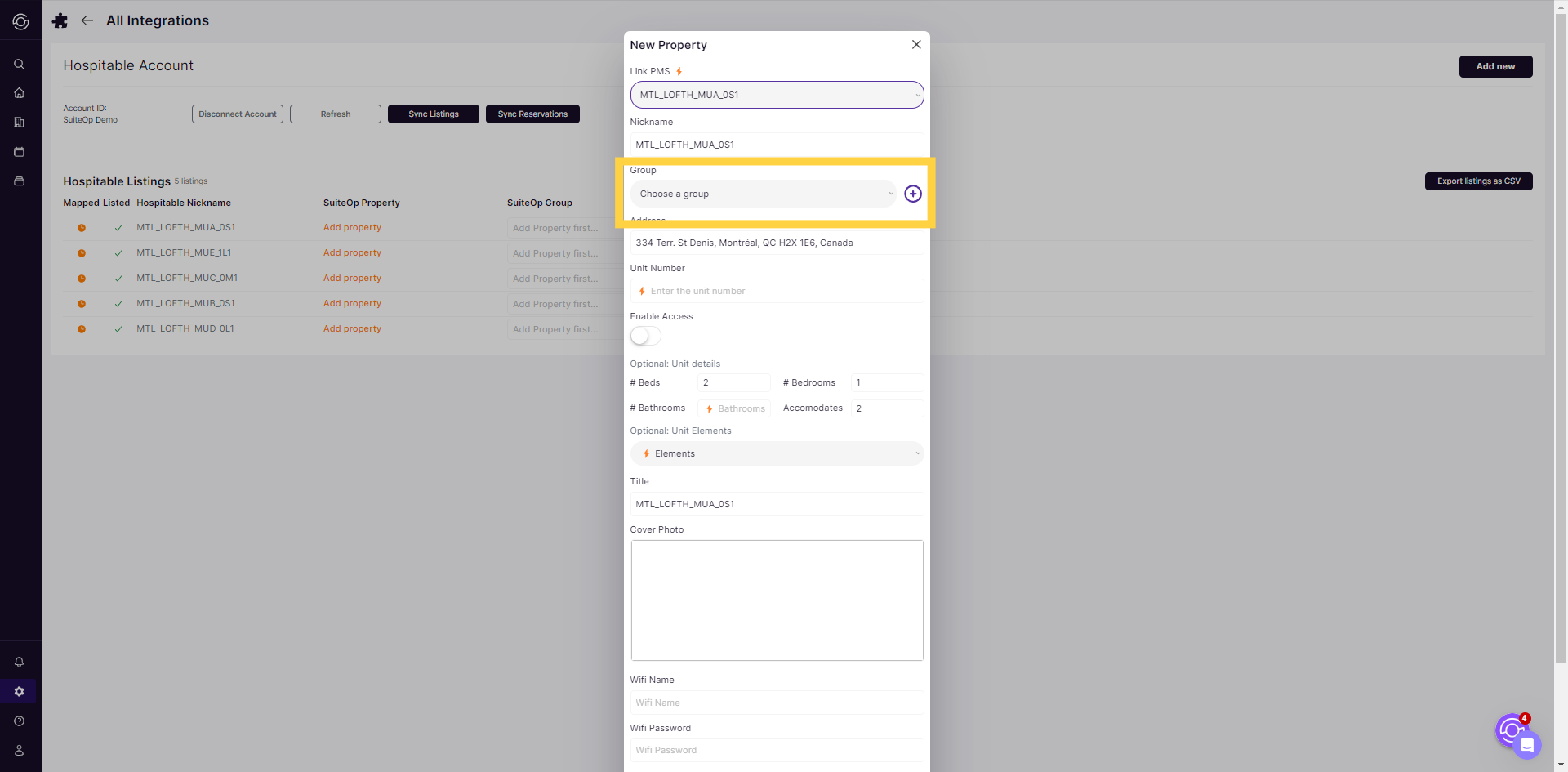
Task: Click the plus icon to create a group
Action: click(x=913, y=194)
